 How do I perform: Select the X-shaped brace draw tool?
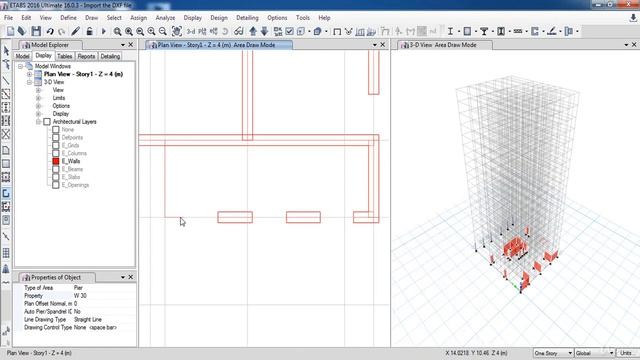6,134
